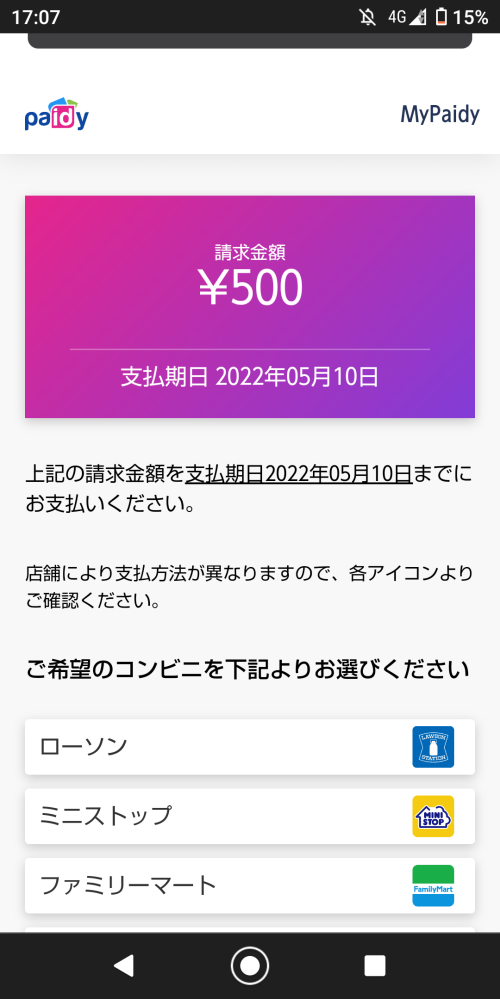Image resolution: width=500 pixels, height=999 pixels.
Task: Tap the Android home button
Action: (250, 966)
